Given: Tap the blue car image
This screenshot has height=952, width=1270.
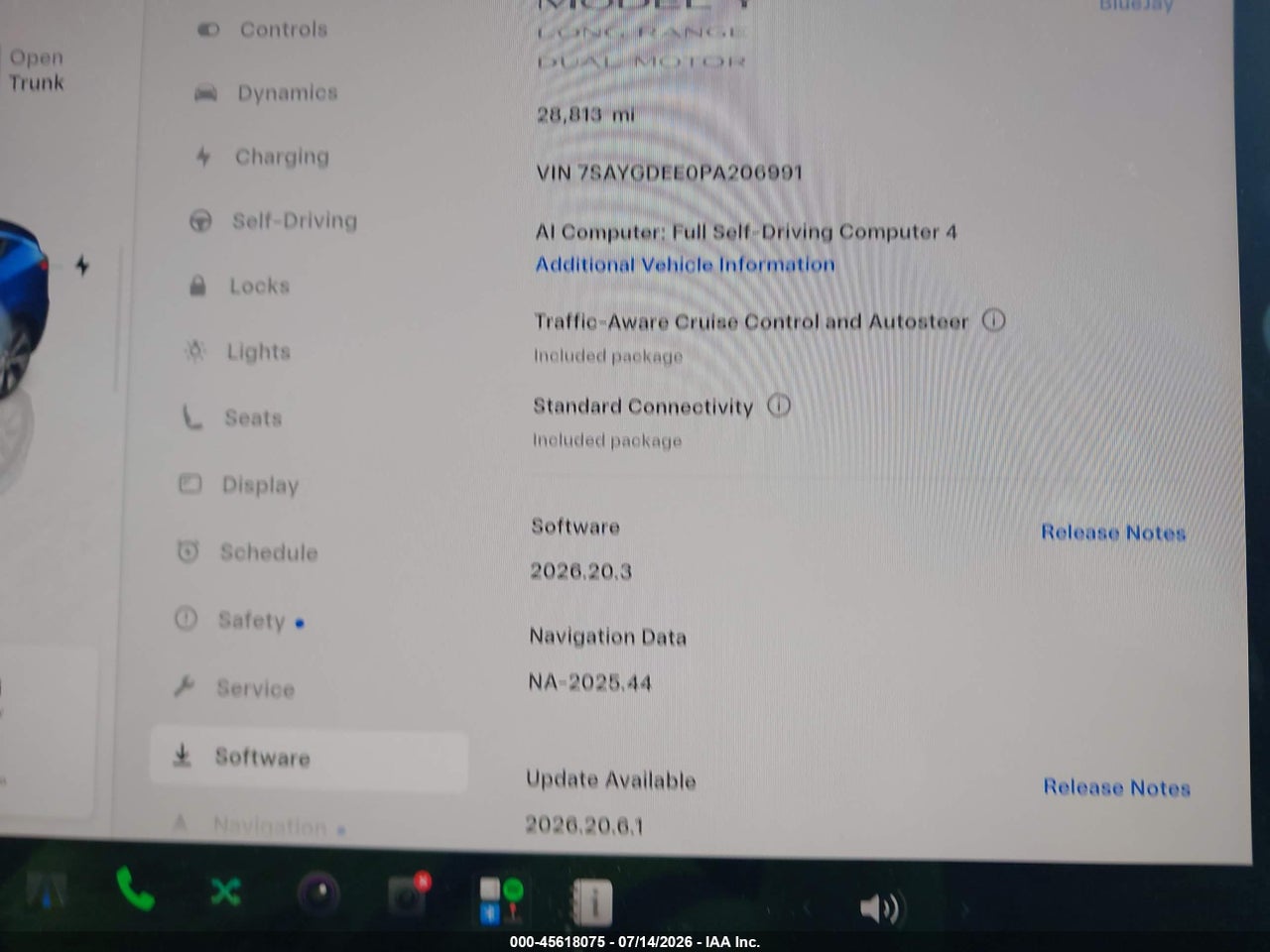Looking at the screenshot, I should click(x=22, y=309).
